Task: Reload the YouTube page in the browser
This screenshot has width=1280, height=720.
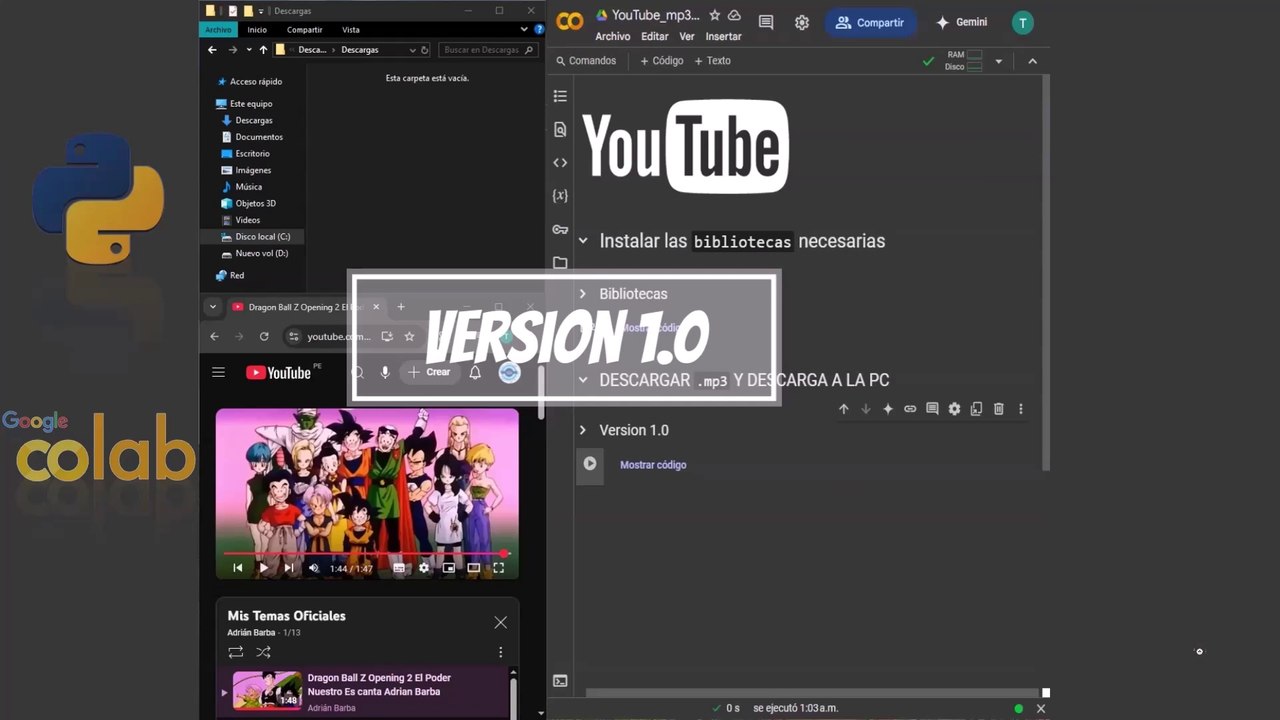Action: pos(264,337)
